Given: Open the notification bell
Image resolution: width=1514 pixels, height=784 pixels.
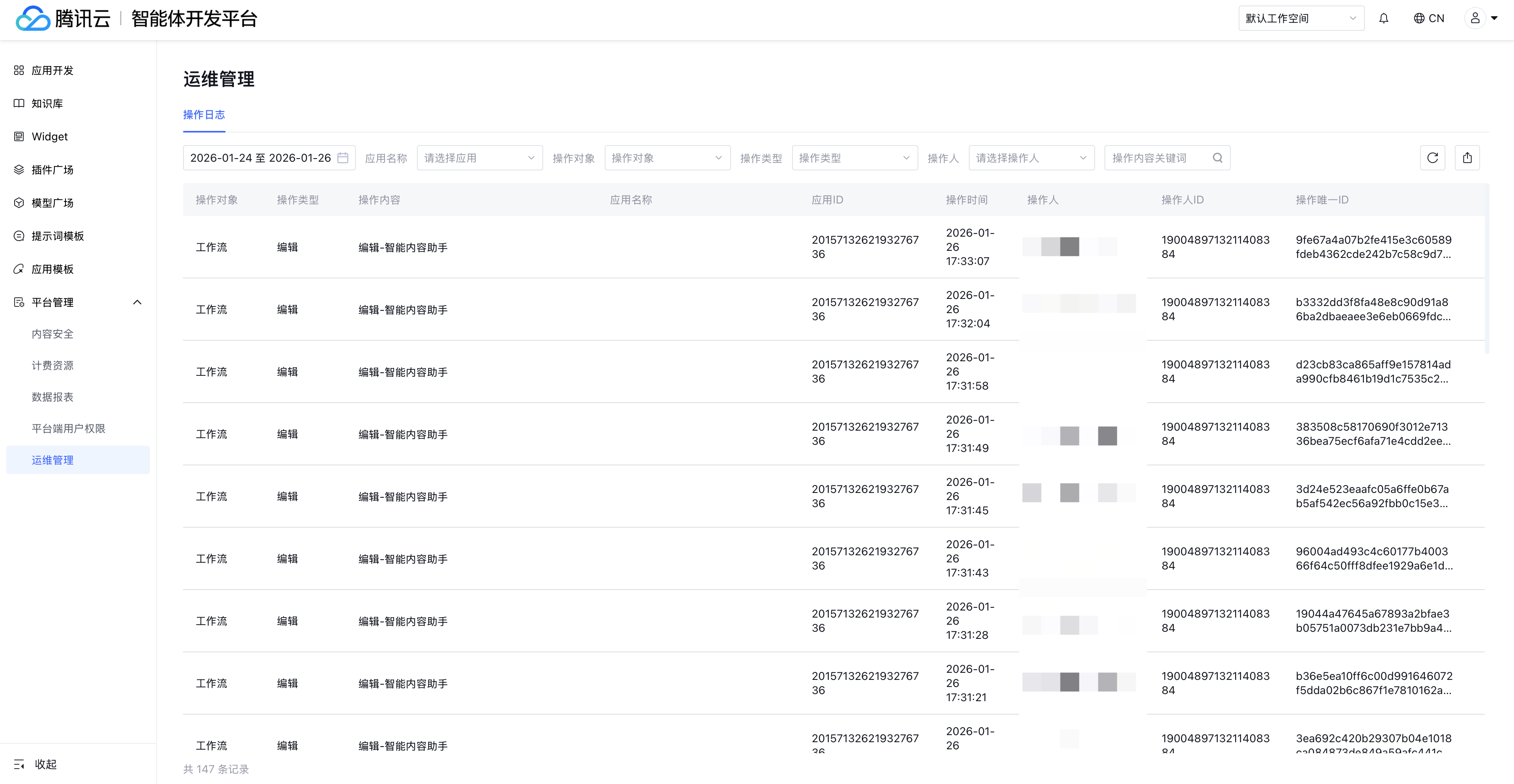Looking at the screenshot, I should click(x=1383, y=19).
